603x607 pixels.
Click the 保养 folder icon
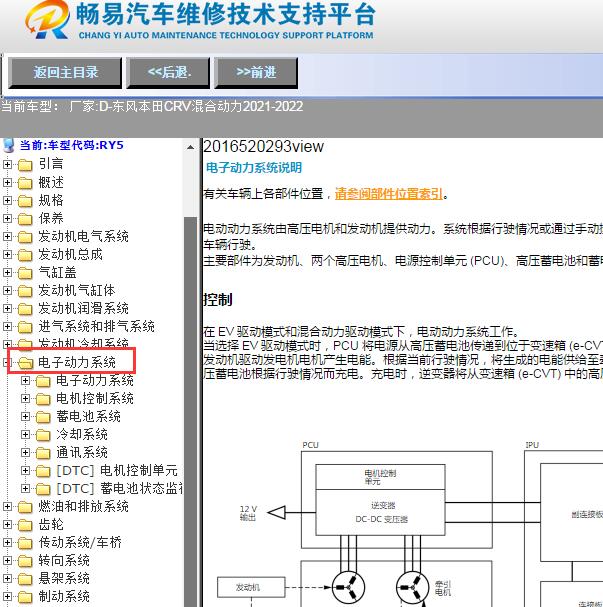[x=25, y=219]
